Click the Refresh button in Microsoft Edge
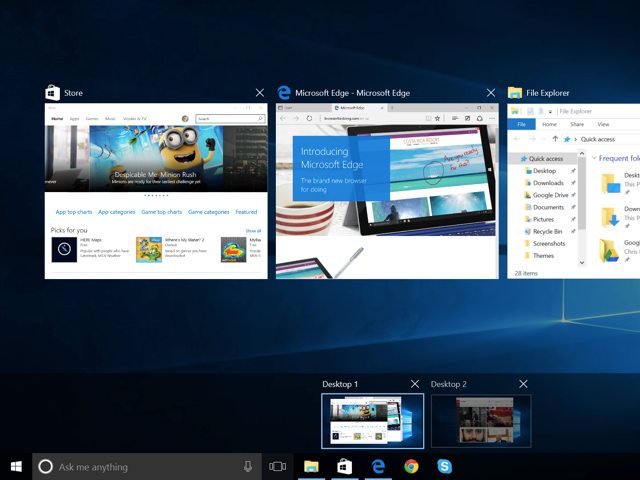The height and width of the screenshot is (480, 640). coord(309,118)
